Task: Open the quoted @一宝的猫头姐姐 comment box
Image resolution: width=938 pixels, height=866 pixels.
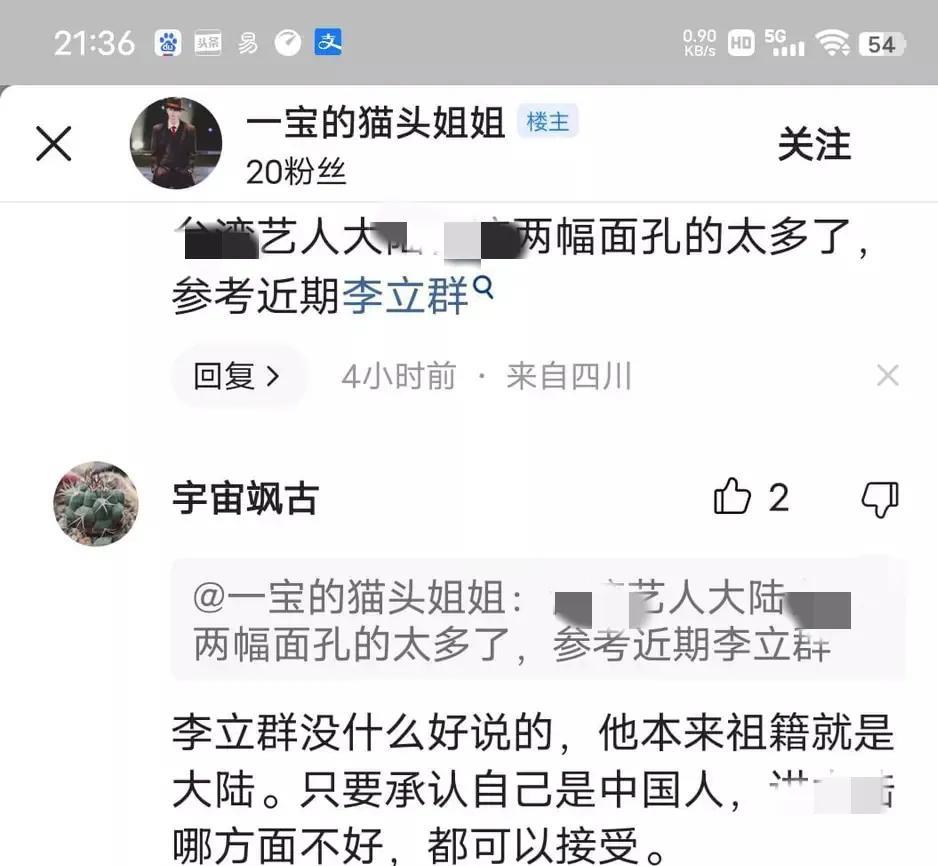Action: pyautogui.click(x=538, y=620)
